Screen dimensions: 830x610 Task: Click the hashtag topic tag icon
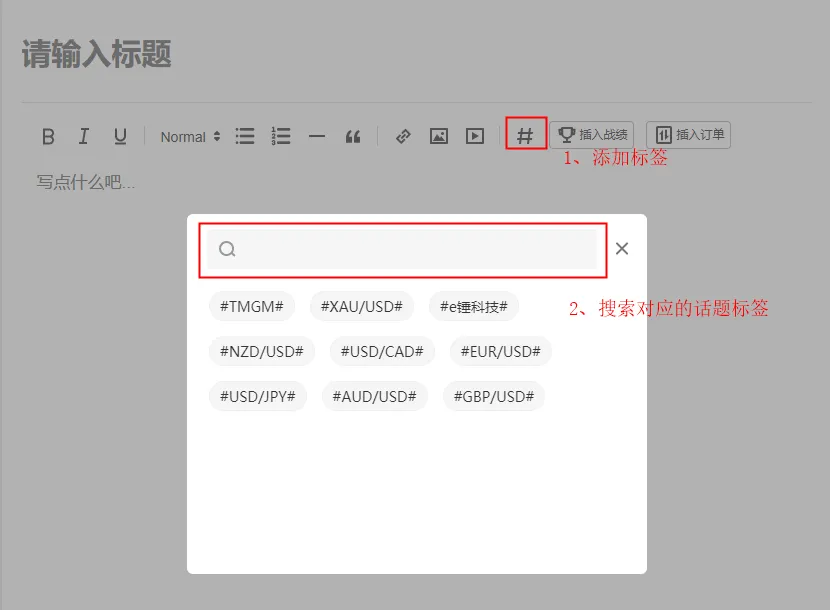pos(525,136)
